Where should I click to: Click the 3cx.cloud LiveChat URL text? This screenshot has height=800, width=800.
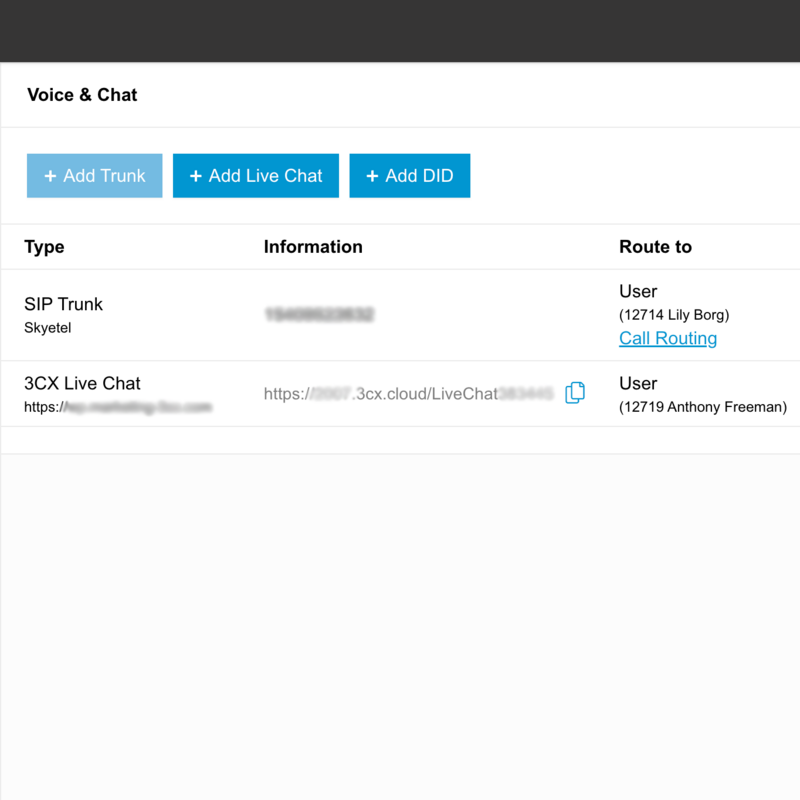[408, 394]
